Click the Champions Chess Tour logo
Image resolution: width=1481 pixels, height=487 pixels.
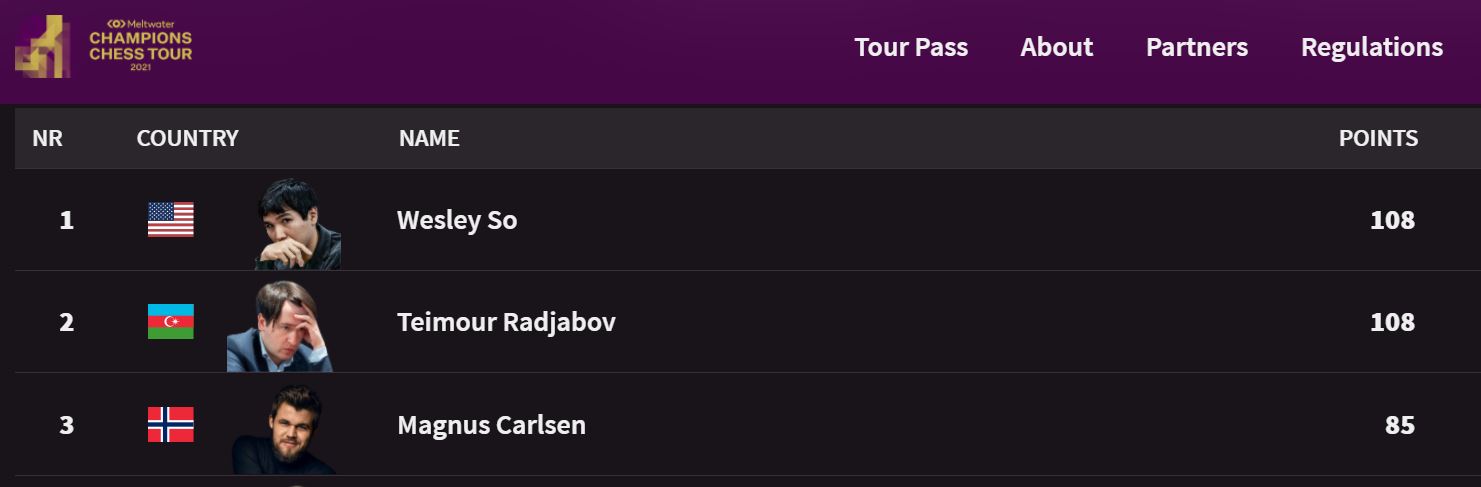coord(104,46)
